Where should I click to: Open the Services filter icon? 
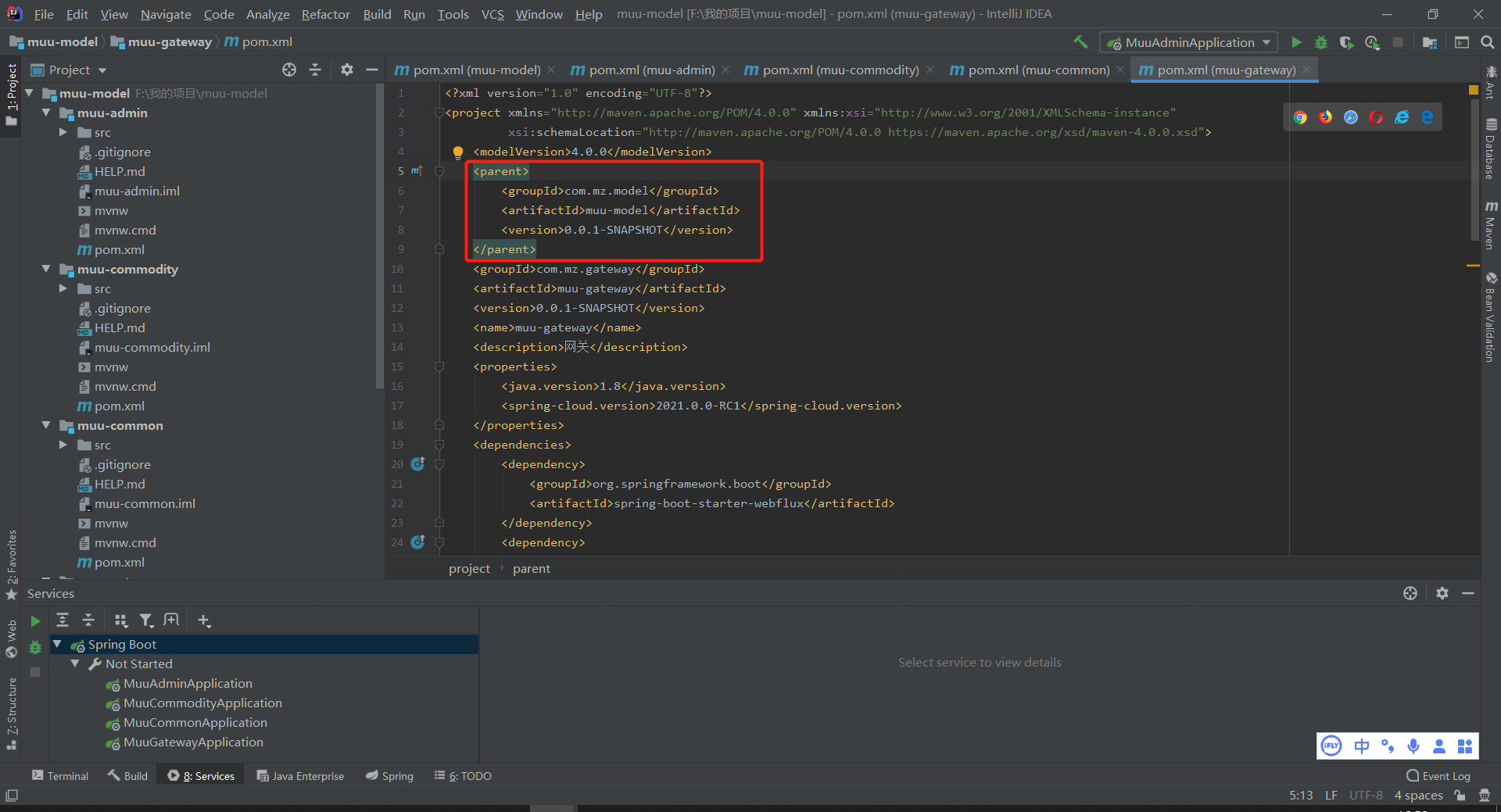tap(146, 621)
